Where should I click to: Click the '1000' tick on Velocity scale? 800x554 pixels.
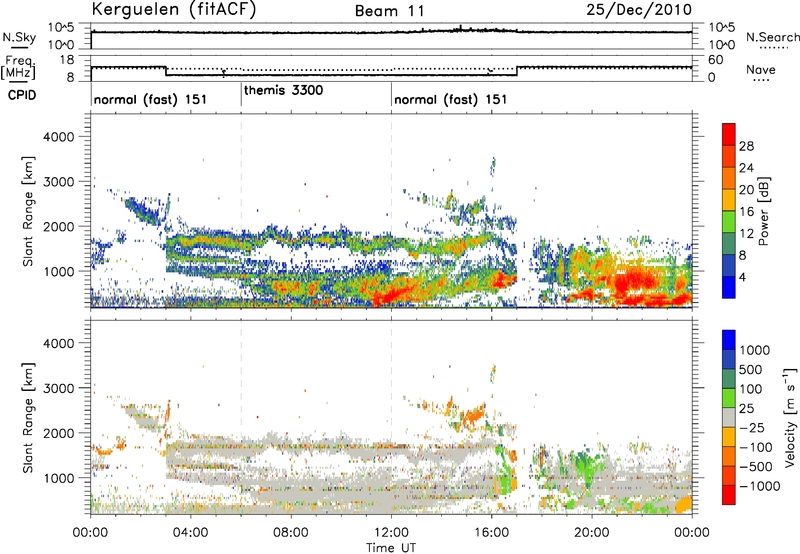click(755, 350)
